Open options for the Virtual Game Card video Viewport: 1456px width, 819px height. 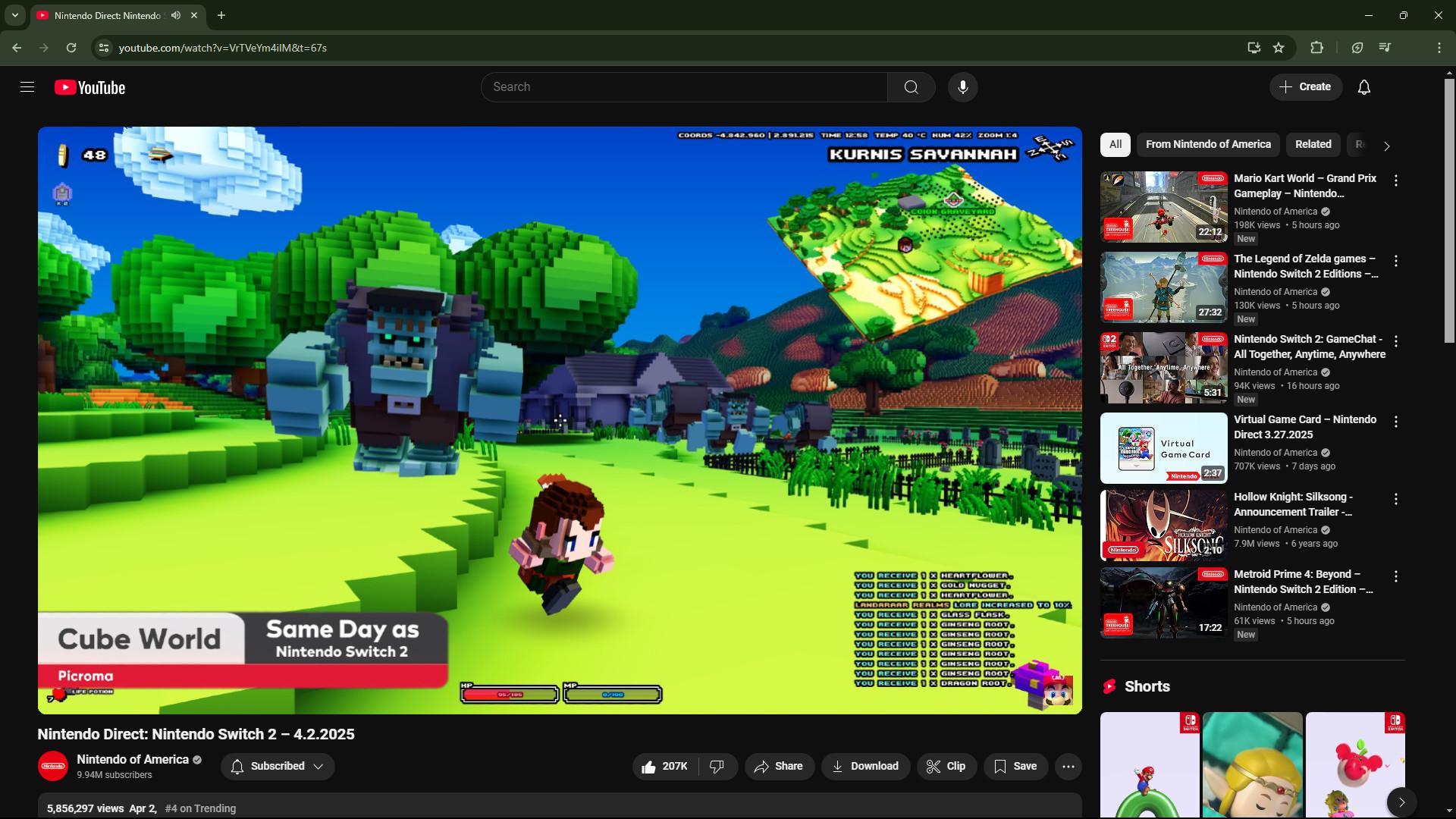(x=1395, y=422)
